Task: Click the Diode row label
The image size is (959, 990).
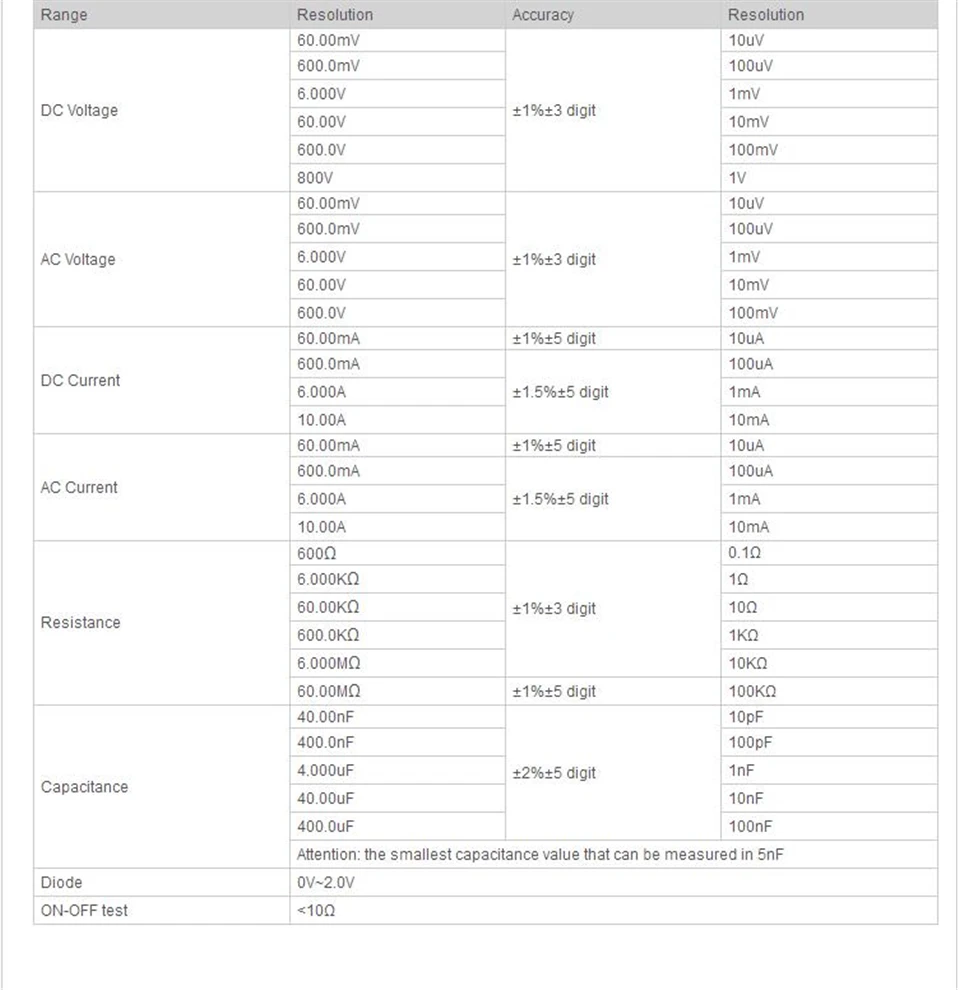Action: tap(61, 882)
